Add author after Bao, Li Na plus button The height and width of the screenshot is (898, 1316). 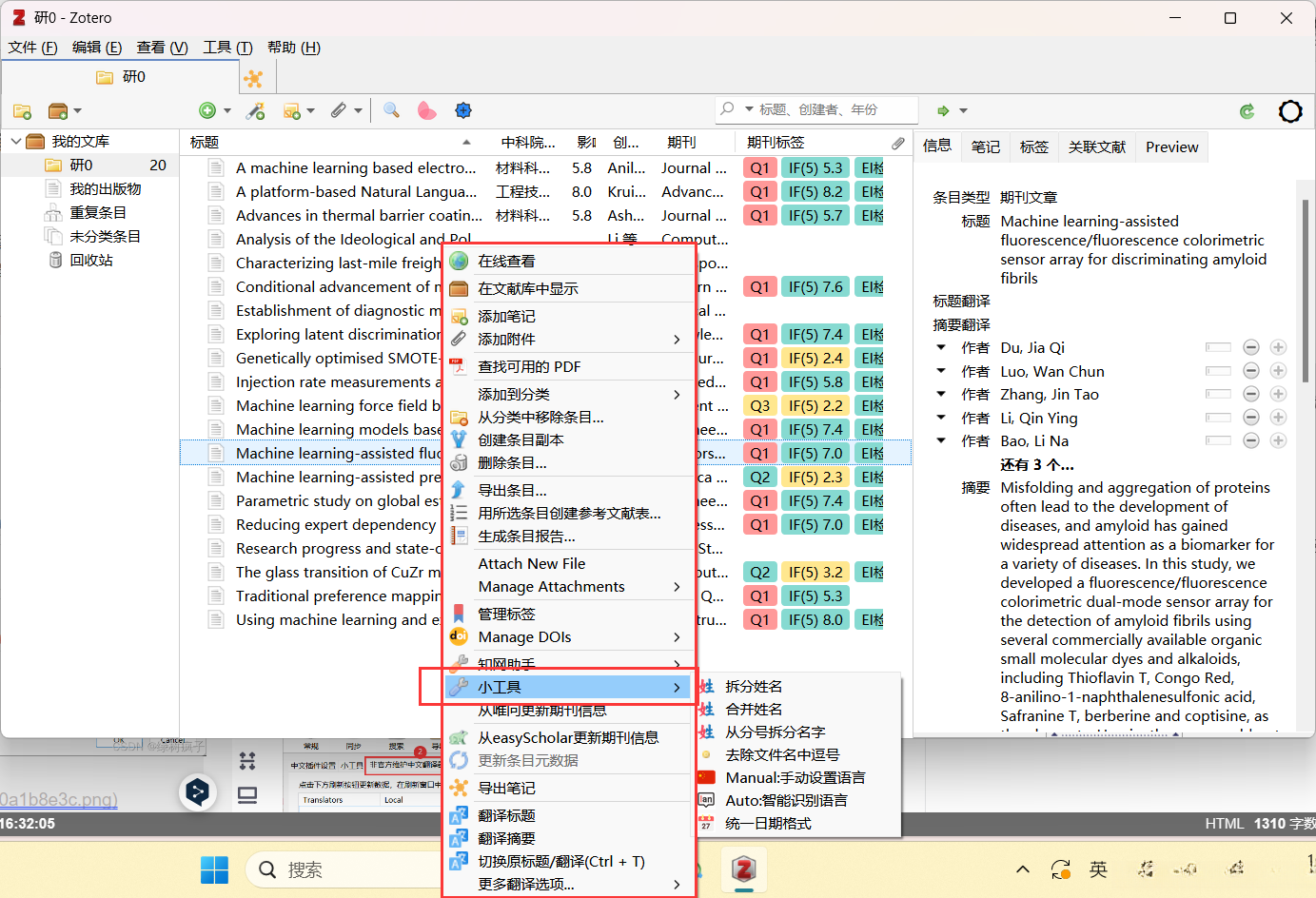click(x=1278, y=440)
